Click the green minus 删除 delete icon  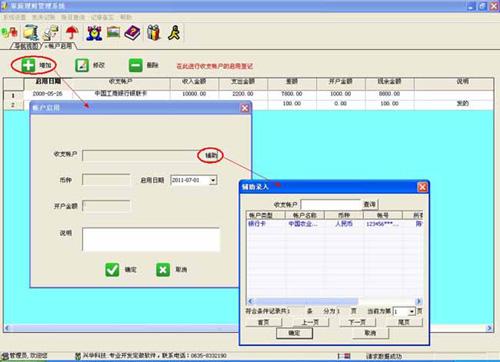coord(135,65)
